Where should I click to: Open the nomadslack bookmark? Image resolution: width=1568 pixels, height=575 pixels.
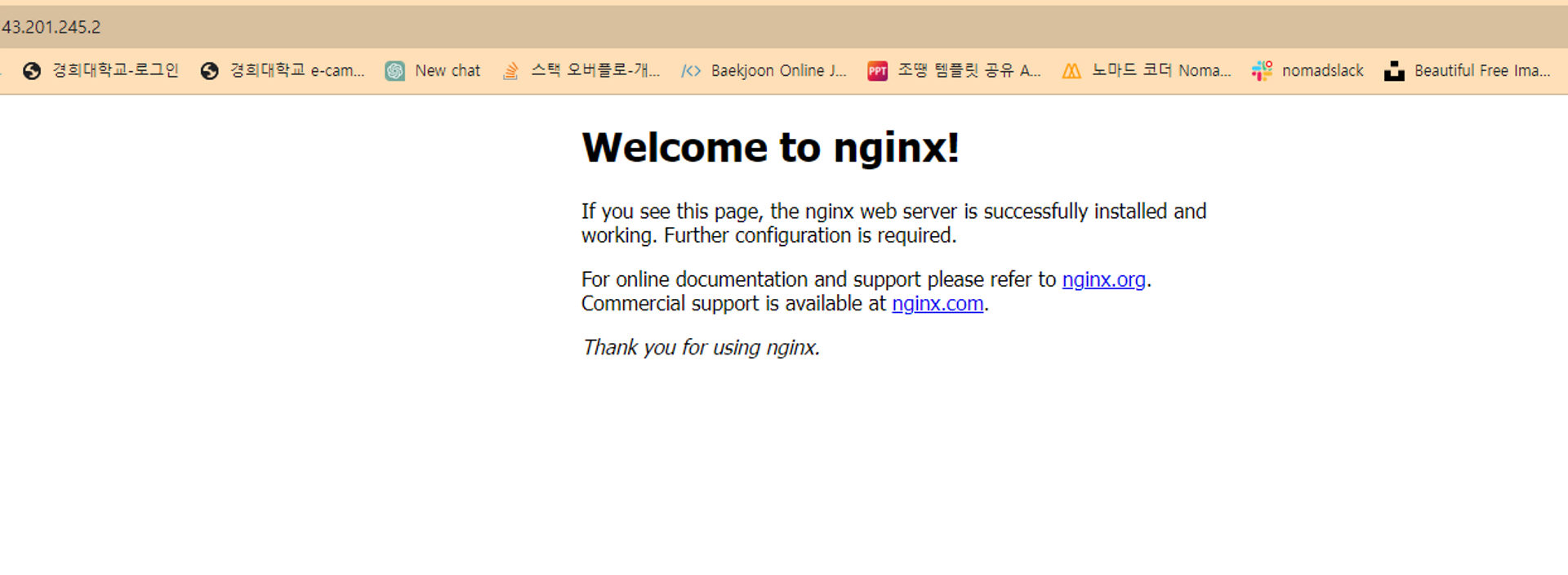coord(1323,70)
